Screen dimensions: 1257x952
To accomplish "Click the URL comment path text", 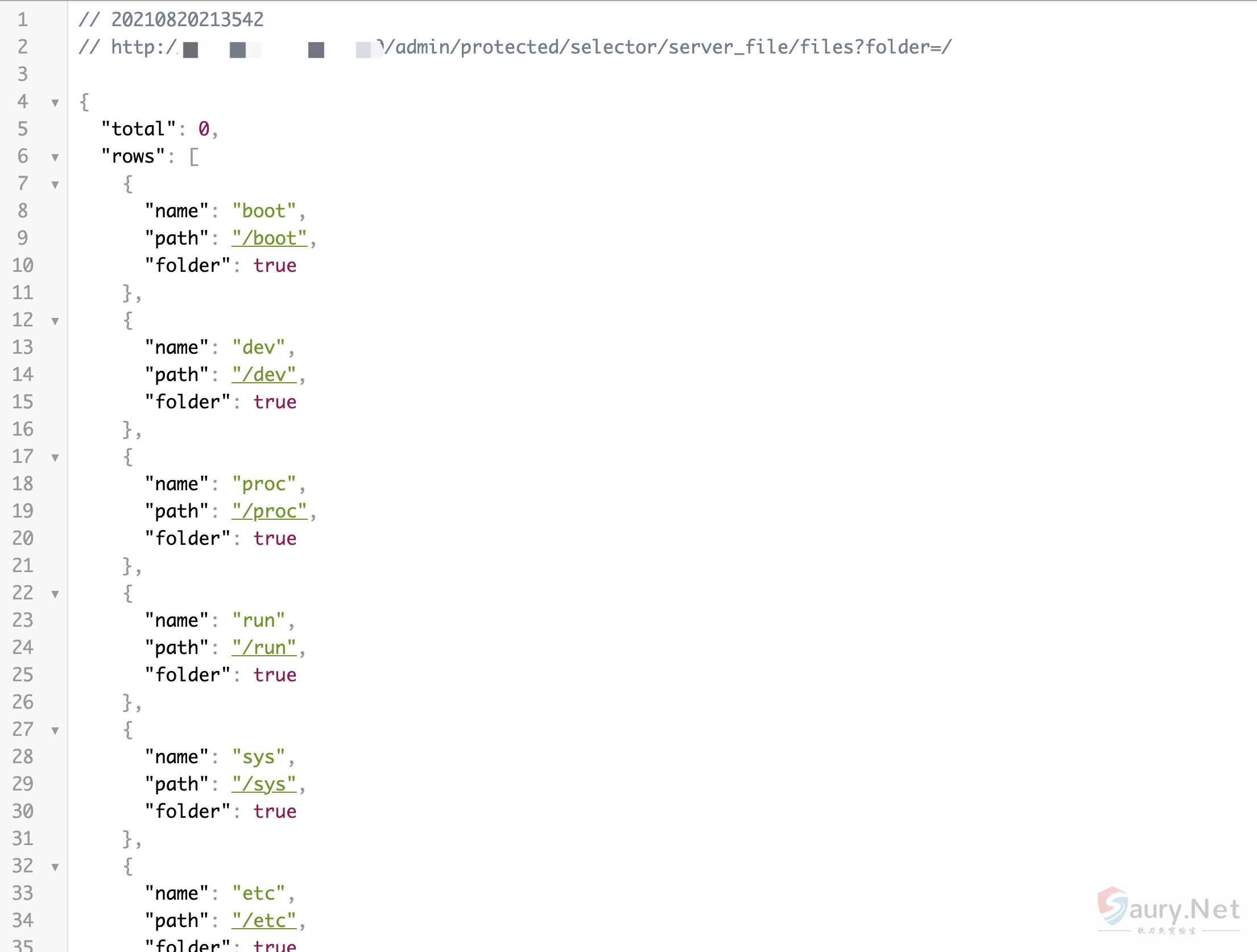I will coord(665,47).
